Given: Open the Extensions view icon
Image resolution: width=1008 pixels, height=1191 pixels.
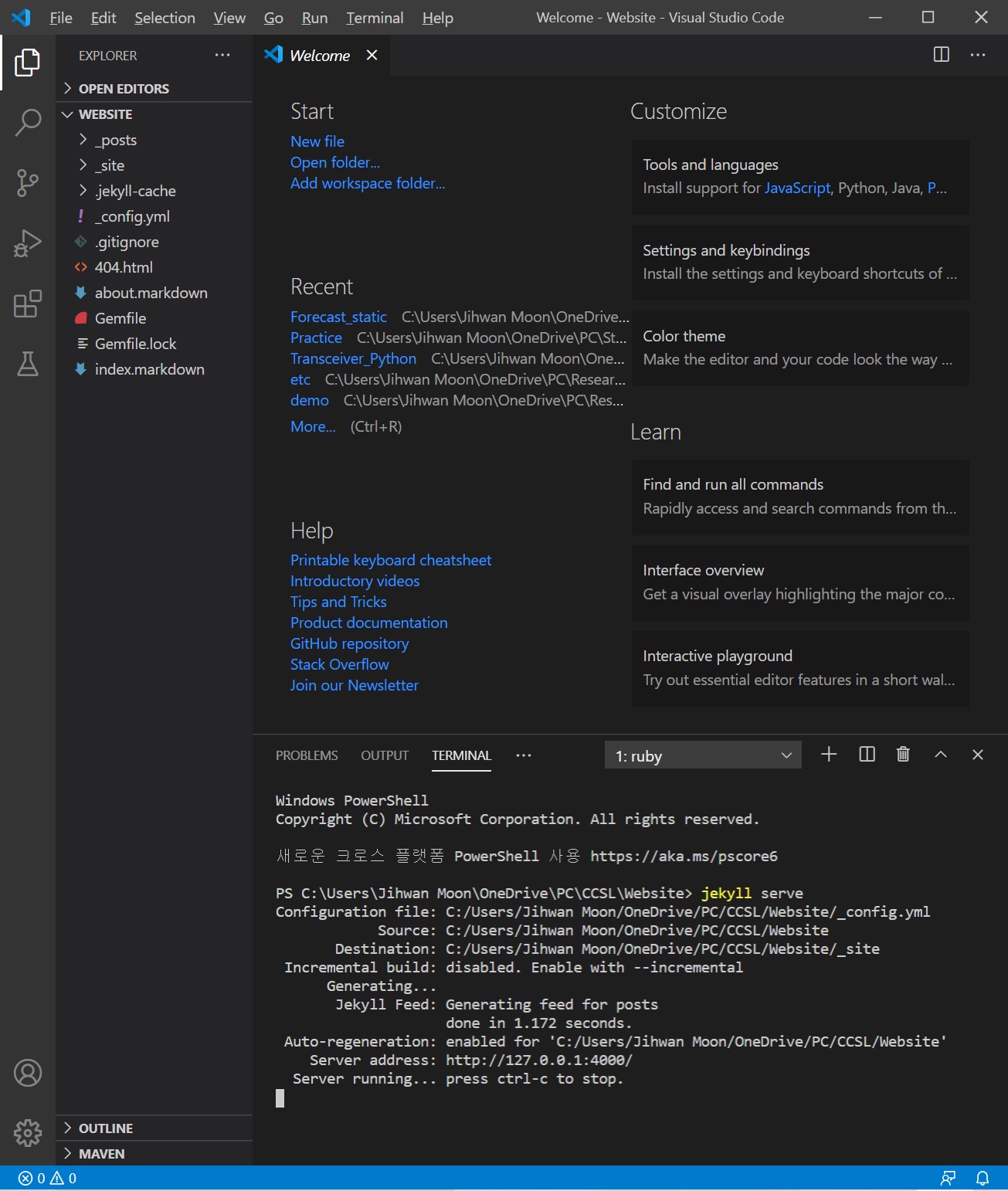Looking at the screenshot, I should pyautogui.click(x=28, y=304).
